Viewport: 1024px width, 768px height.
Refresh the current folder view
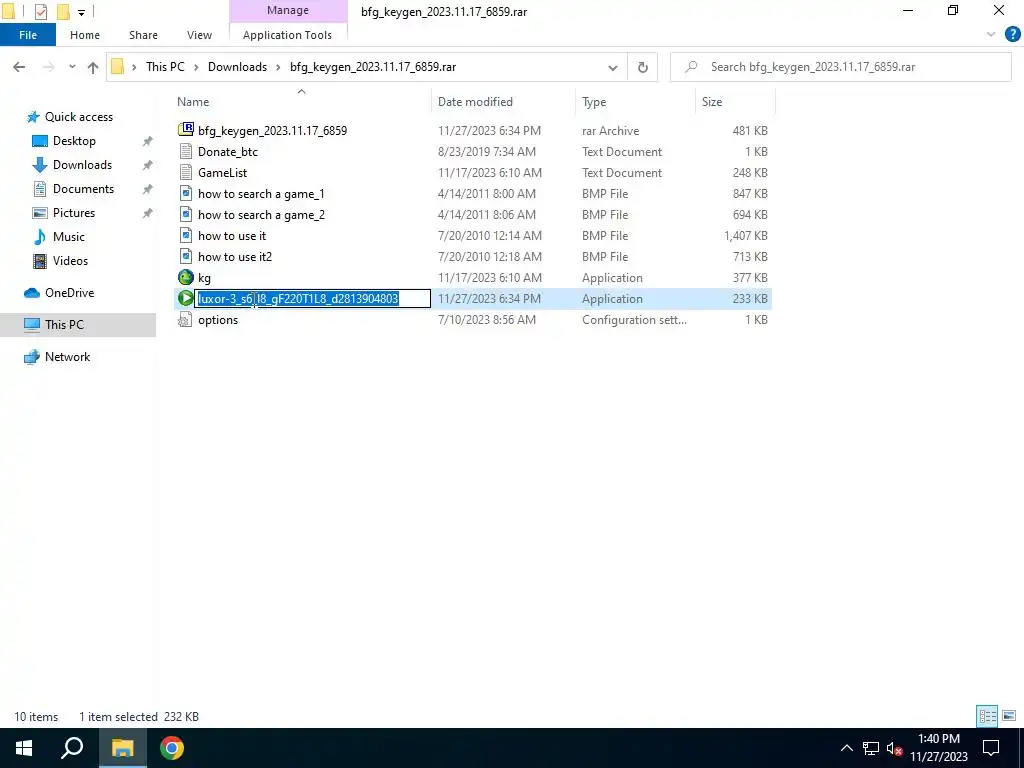643,67
